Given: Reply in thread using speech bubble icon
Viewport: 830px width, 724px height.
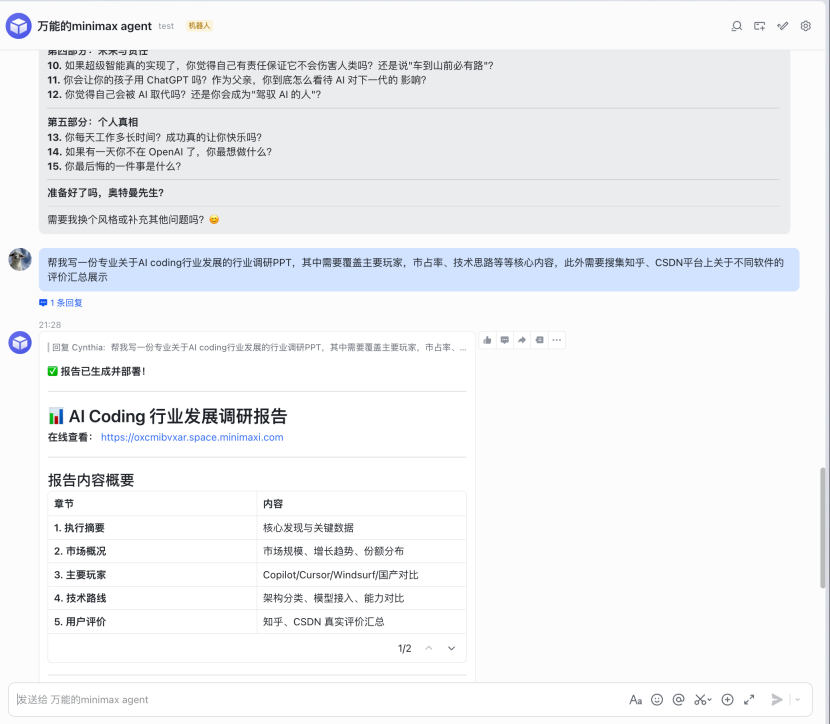Looking at the screenshot, I should click(x=504, y=340).
